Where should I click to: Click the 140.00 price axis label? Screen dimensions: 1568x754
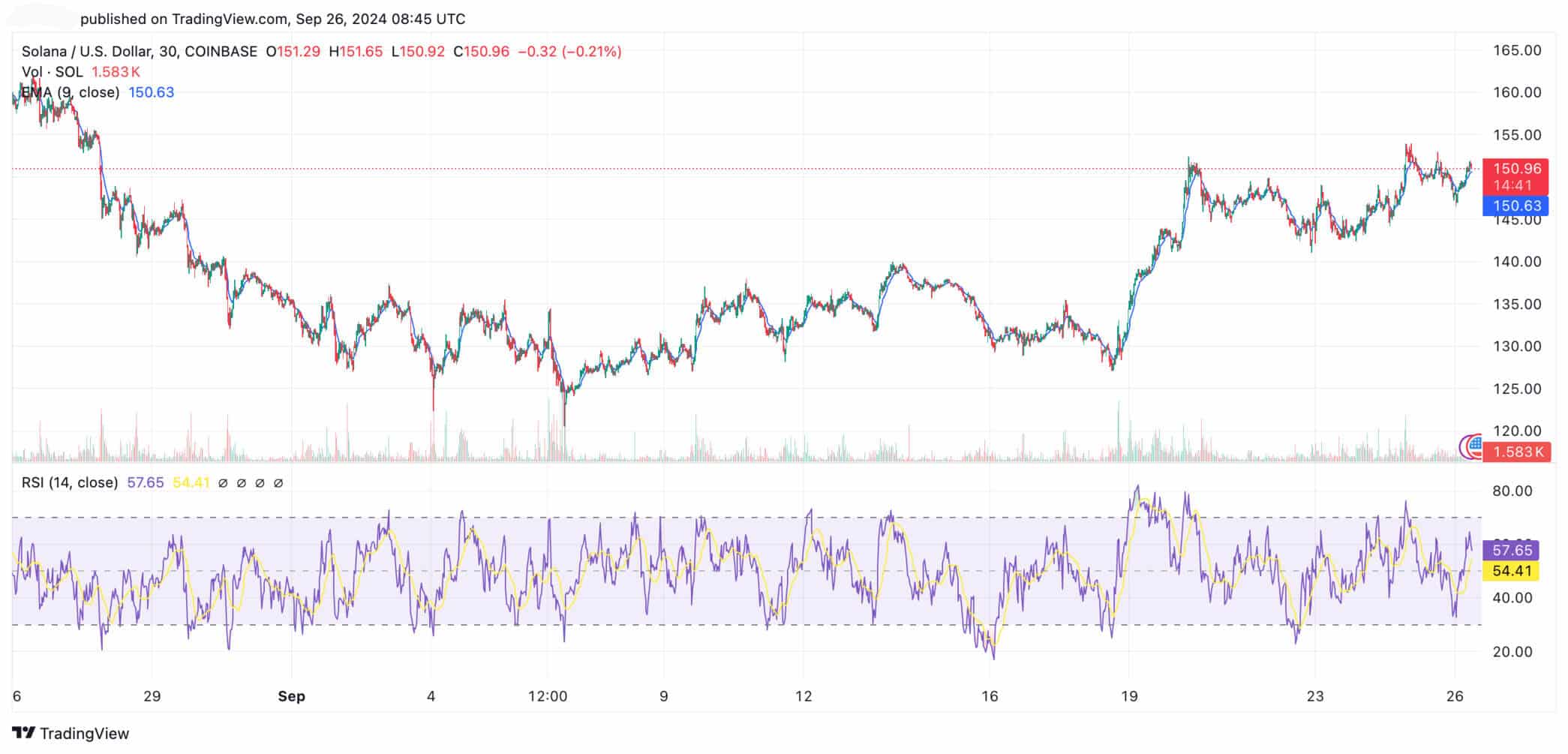[x=1517, y=262]
